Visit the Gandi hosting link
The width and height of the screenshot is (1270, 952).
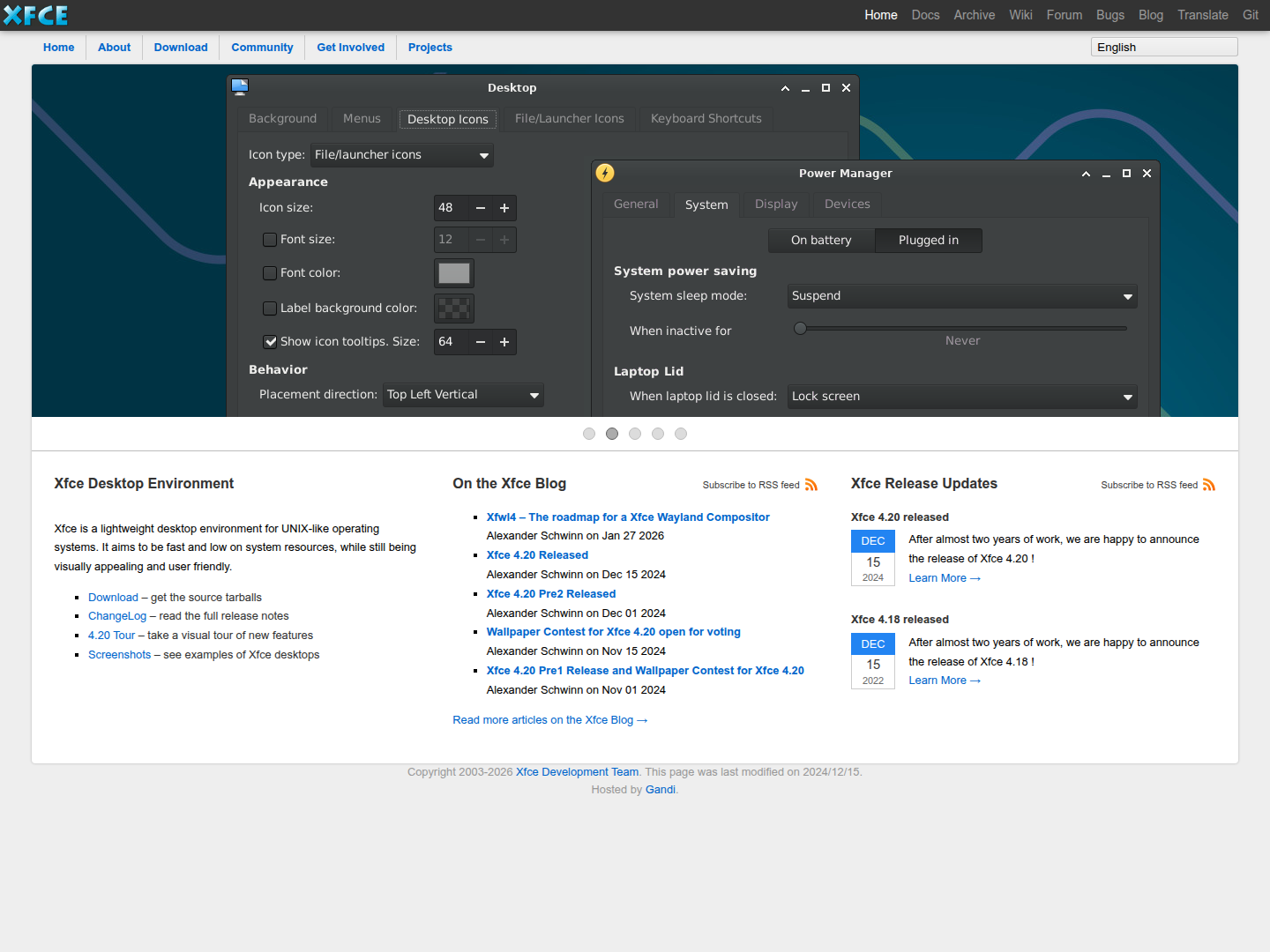coord(661,790)
